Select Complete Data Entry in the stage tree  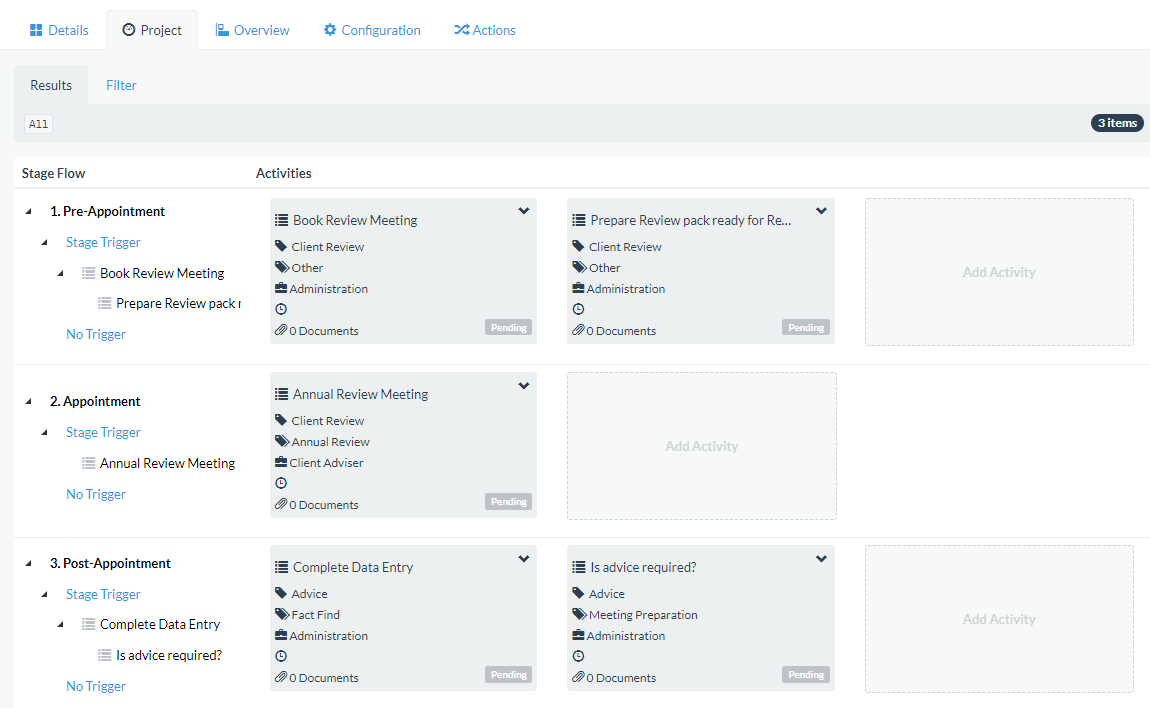[x=160, y=624]
